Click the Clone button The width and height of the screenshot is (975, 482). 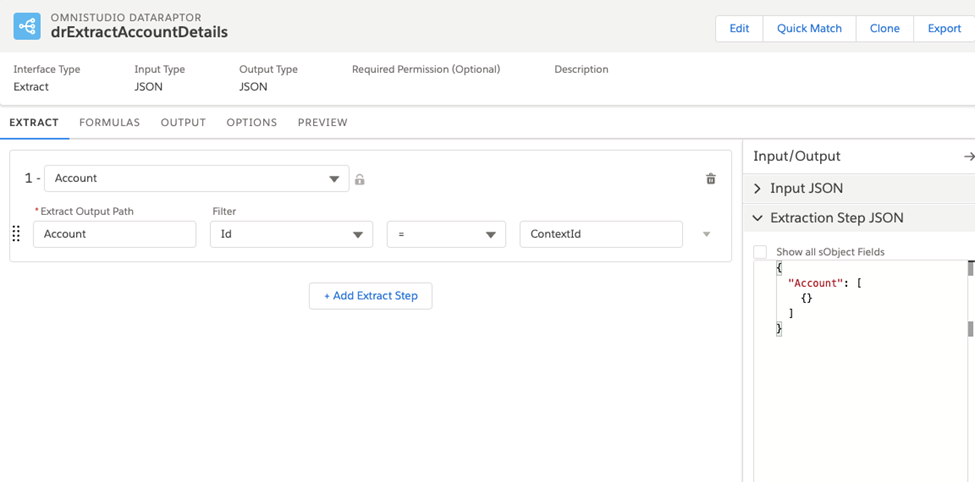(x=885, y=29)
